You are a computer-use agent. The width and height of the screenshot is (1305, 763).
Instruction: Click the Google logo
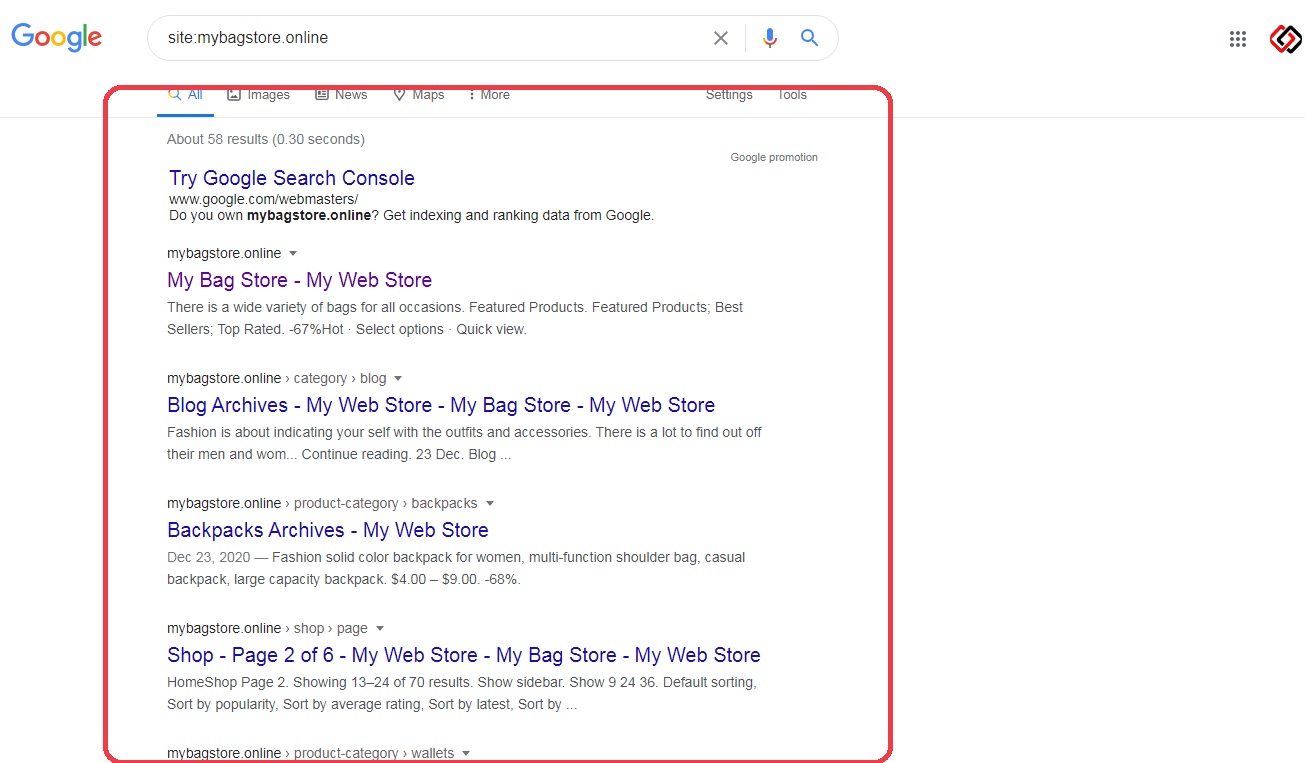(57, 38)
